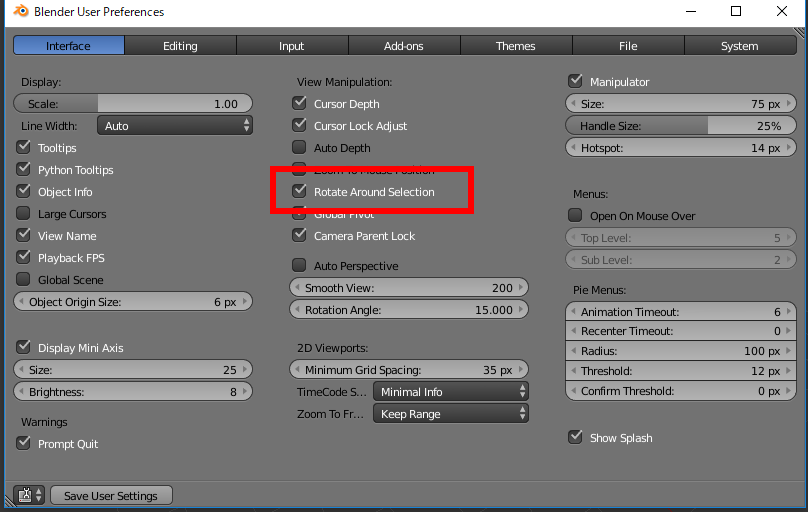Disable Cursor Lock Adjust checkbox

(x=299, y=125)
